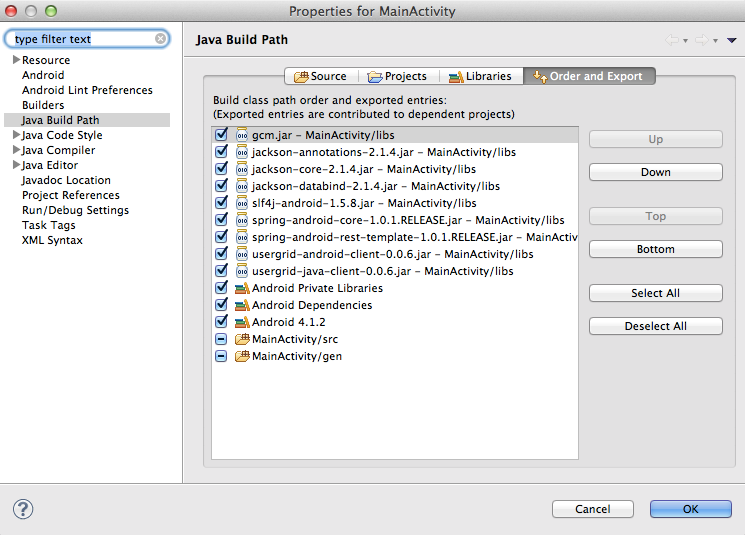The height and width of the screenshot is (535, 745).
Task: Expand the Java Compiler node
Action: (16, 150)
